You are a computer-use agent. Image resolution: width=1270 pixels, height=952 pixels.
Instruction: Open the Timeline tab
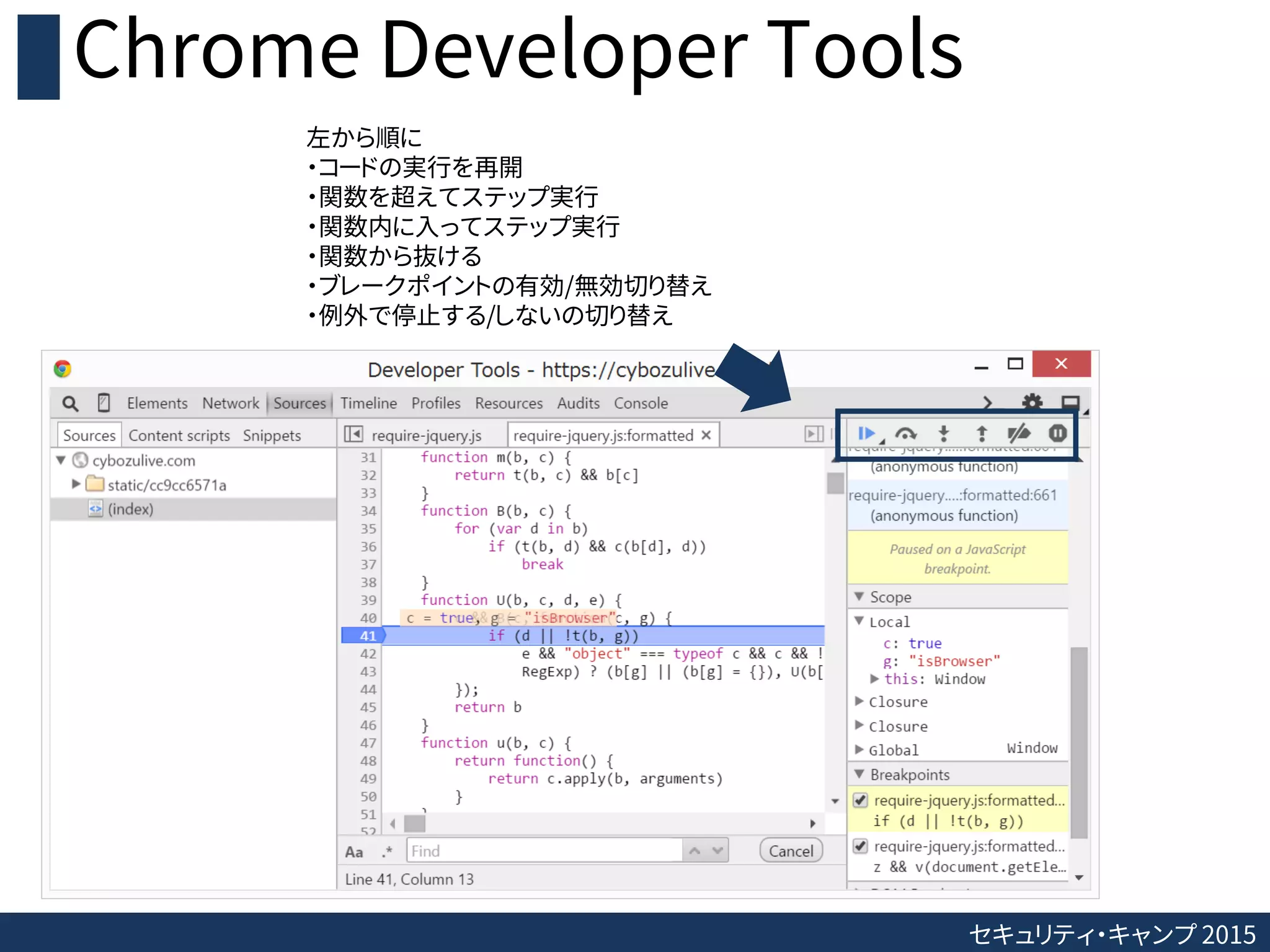368,403
